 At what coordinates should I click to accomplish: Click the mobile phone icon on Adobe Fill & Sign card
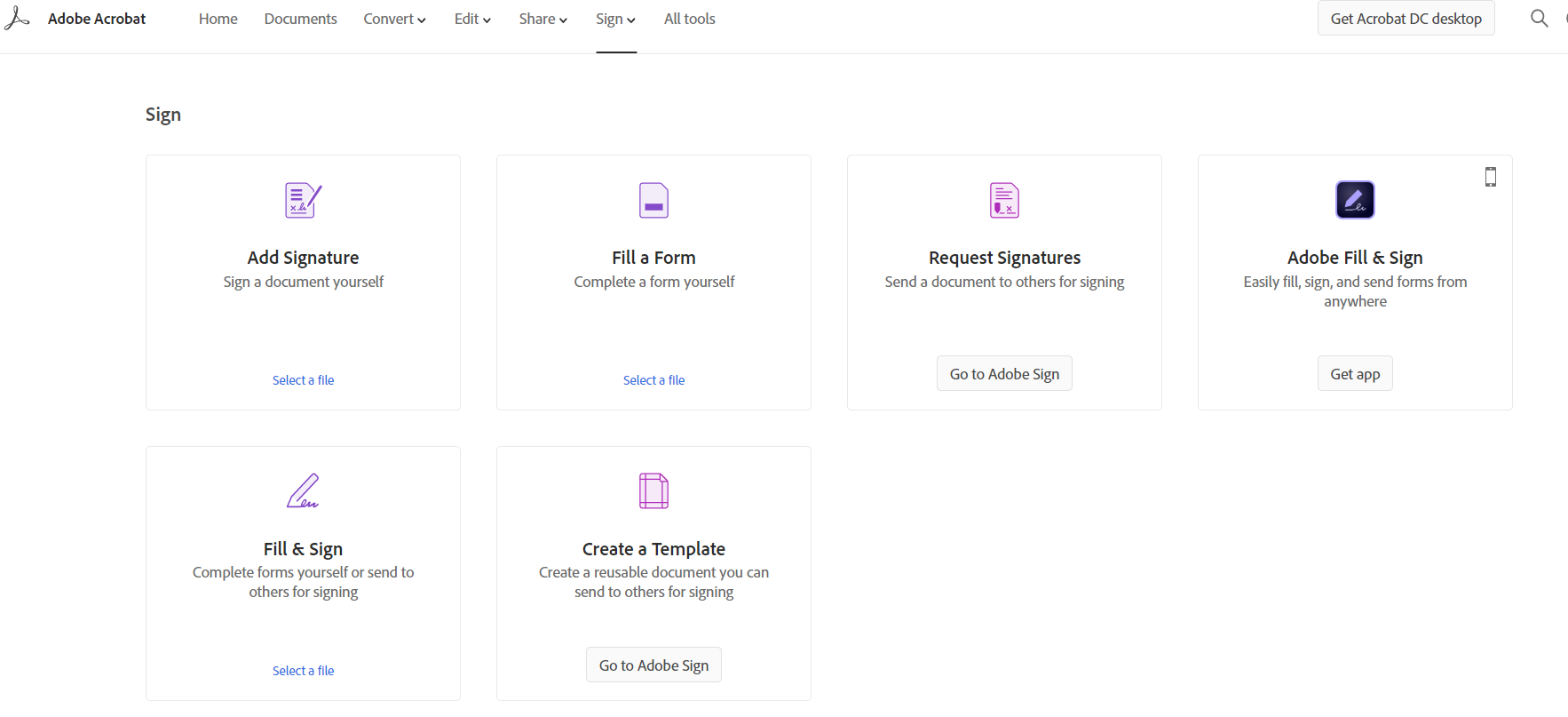click(1491, 177)
